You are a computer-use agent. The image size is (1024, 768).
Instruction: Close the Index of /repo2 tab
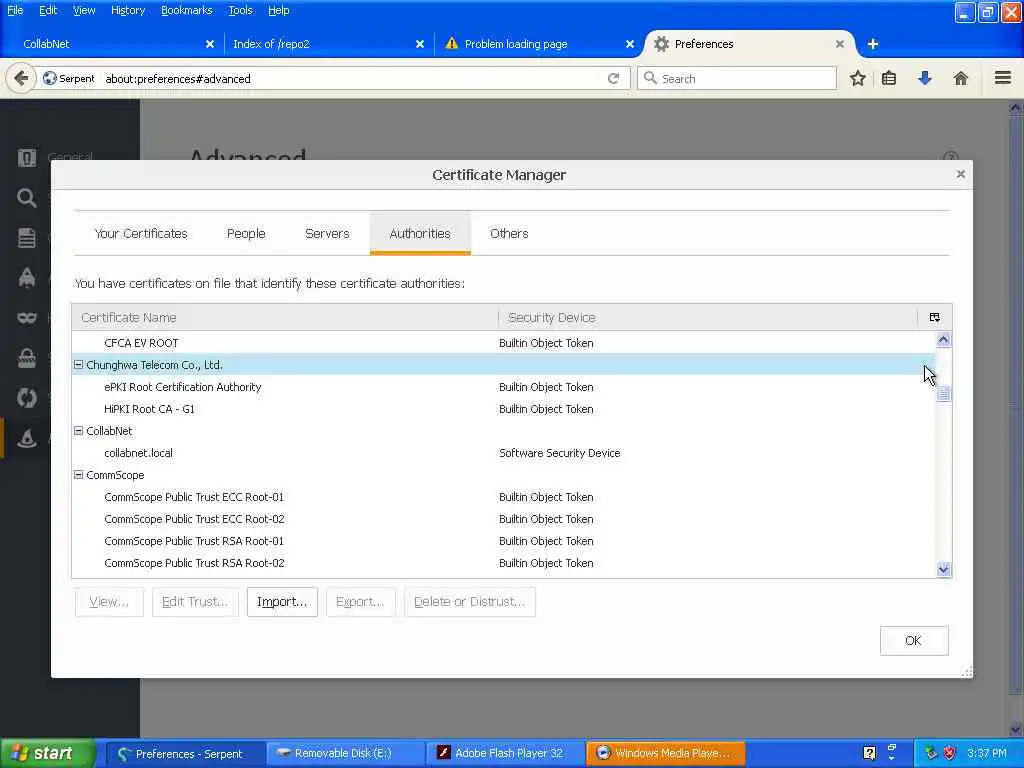pyautogui.click(x=420, y=44)
